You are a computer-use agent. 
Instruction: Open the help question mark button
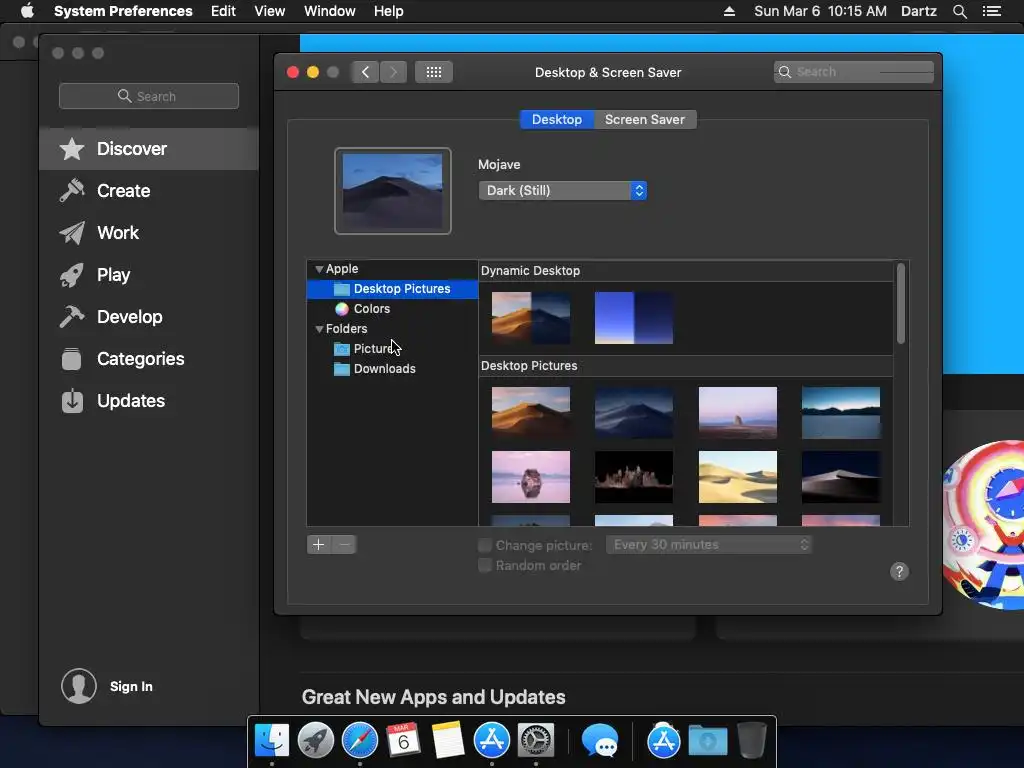(899, 571)
